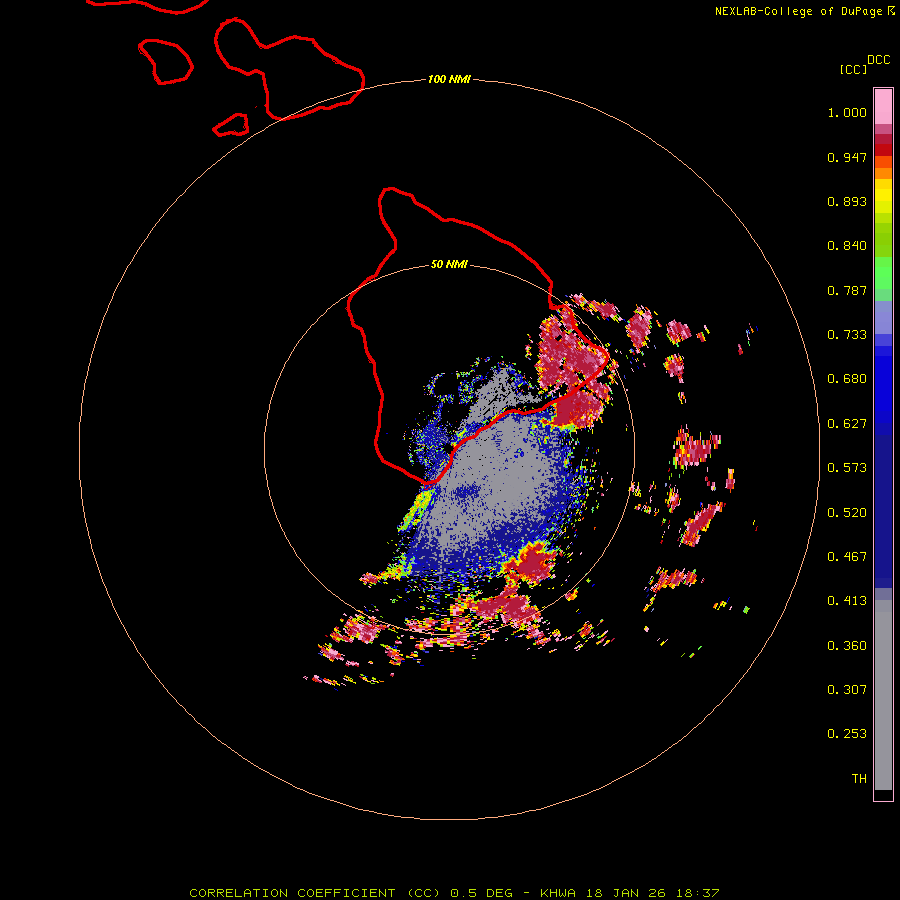Click the Correlation Coefficient KHWA caption text
900x900 pixels.
click(x=454, y=893)
